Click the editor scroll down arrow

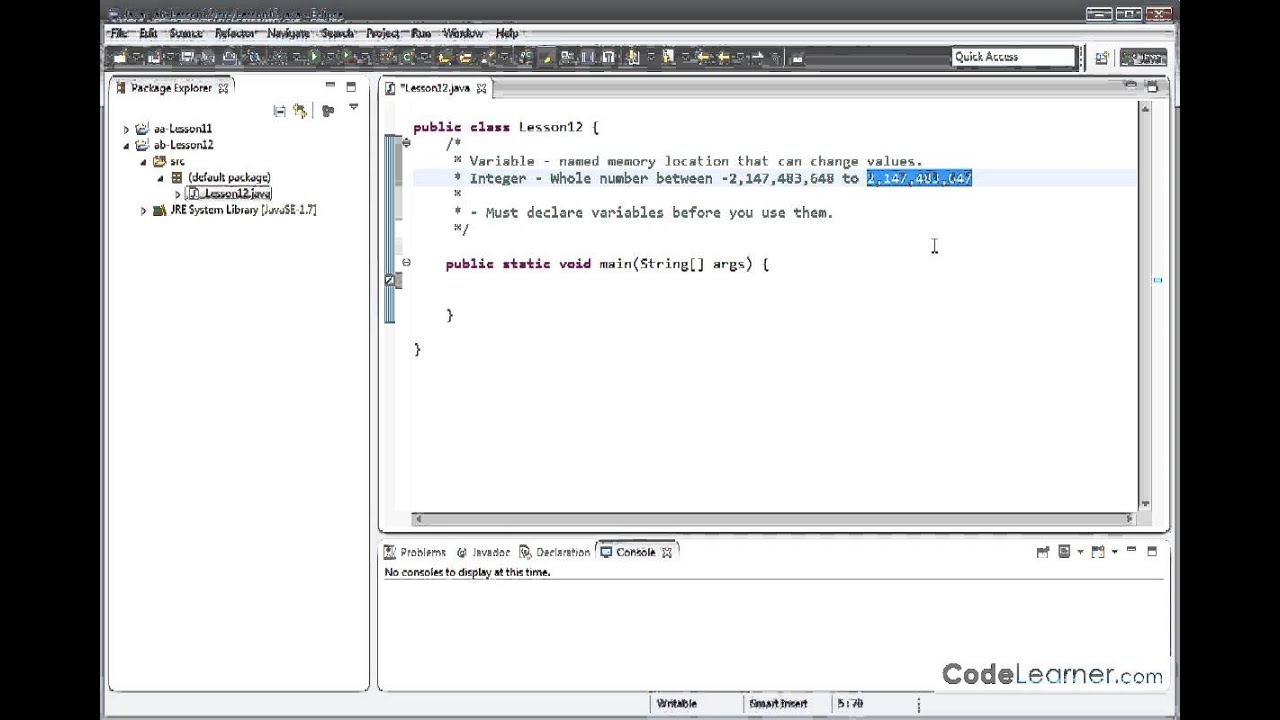point(1145,505)
